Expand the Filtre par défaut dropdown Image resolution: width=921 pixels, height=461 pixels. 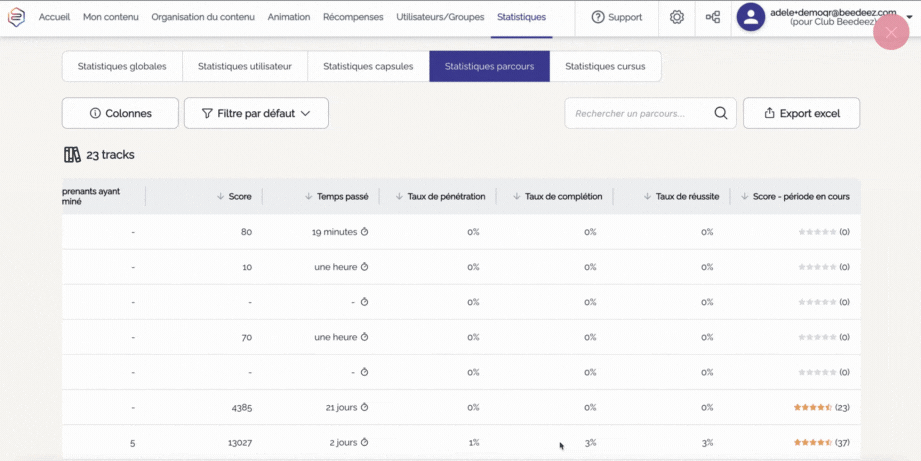point(256,113)
